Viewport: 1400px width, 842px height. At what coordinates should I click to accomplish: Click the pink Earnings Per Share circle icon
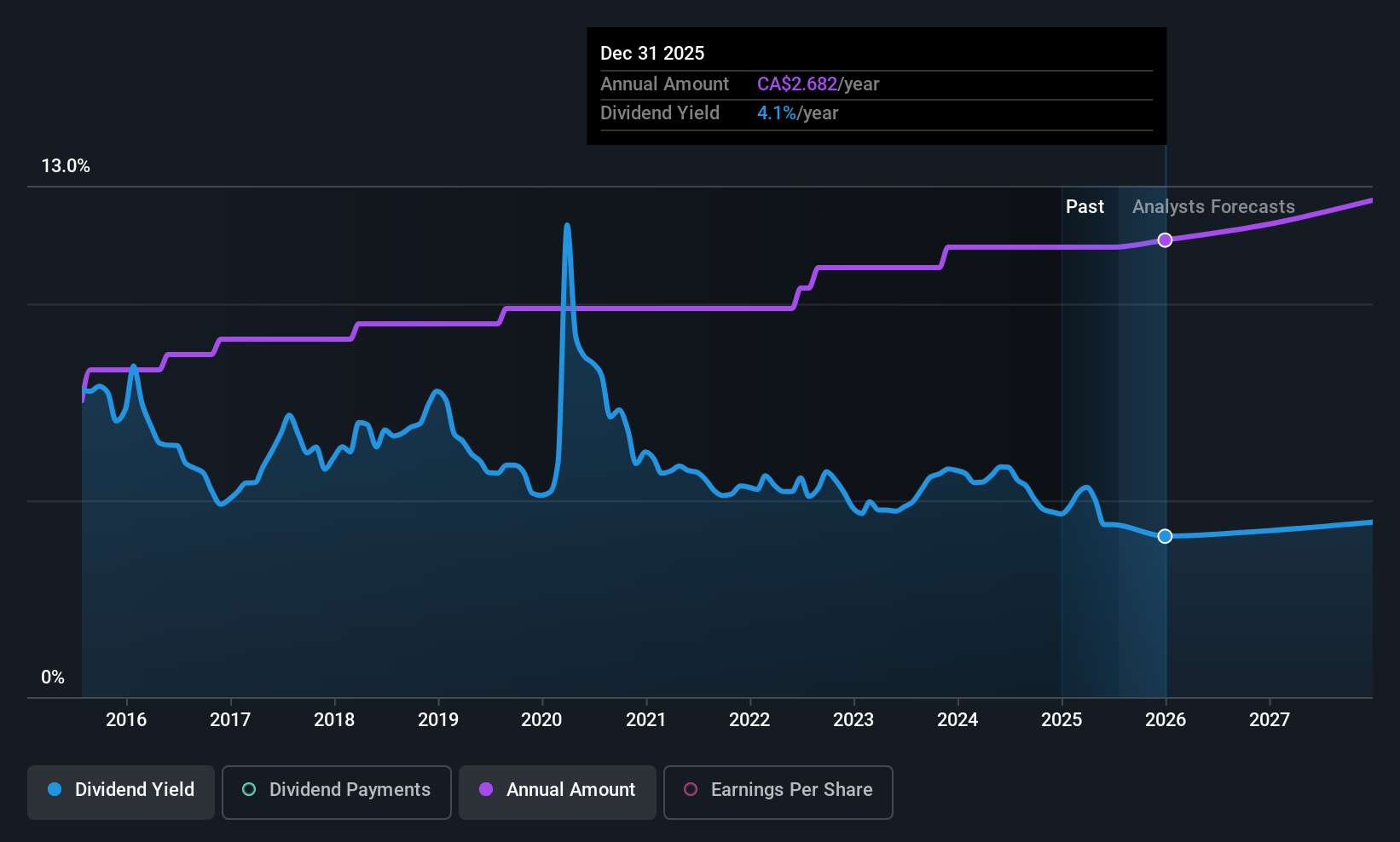point(691,790)
